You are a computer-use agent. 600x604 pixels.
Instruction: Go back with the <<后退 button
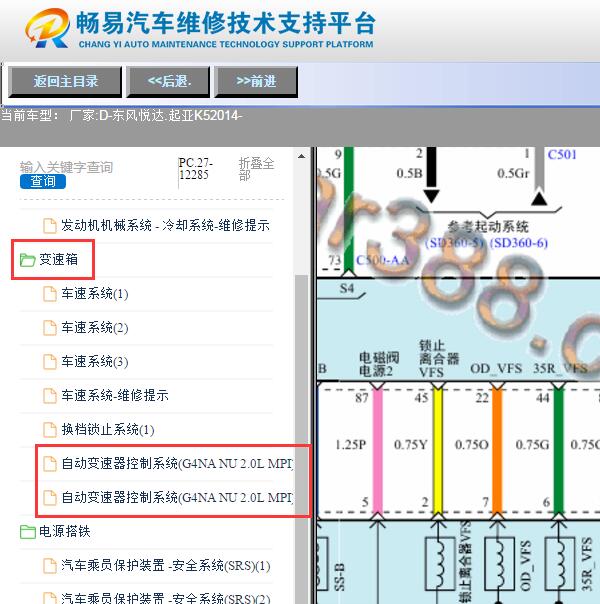pos(168,81)
